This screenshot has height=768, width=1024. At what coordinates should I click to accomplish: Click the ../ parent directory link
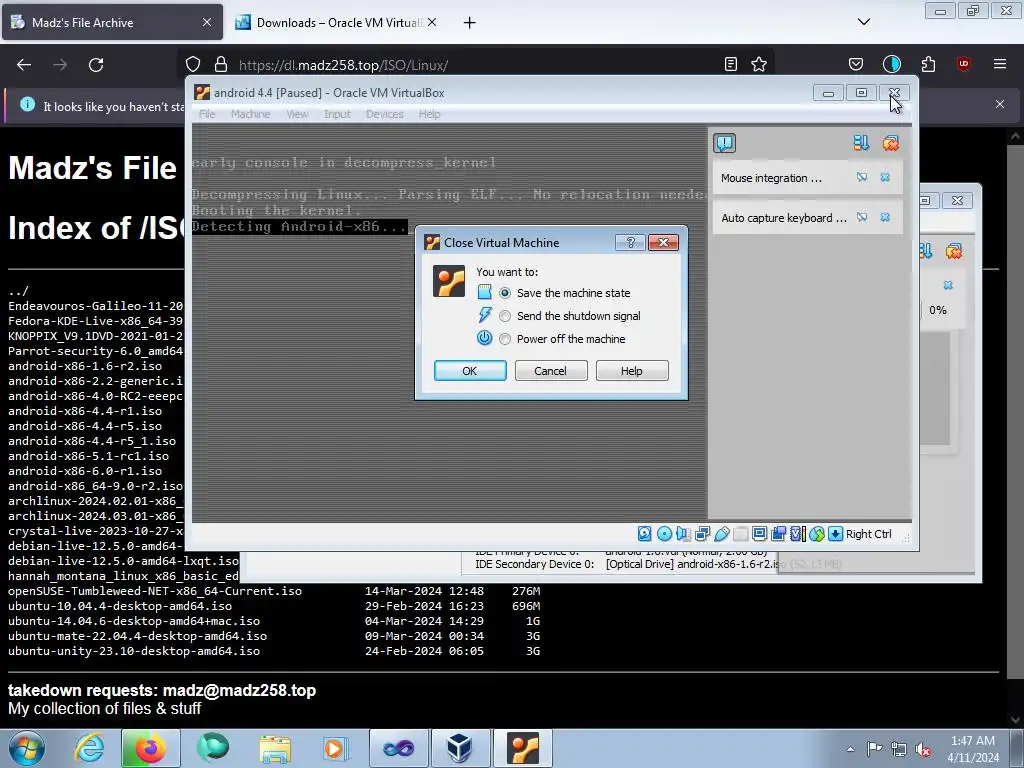(18, 291)
